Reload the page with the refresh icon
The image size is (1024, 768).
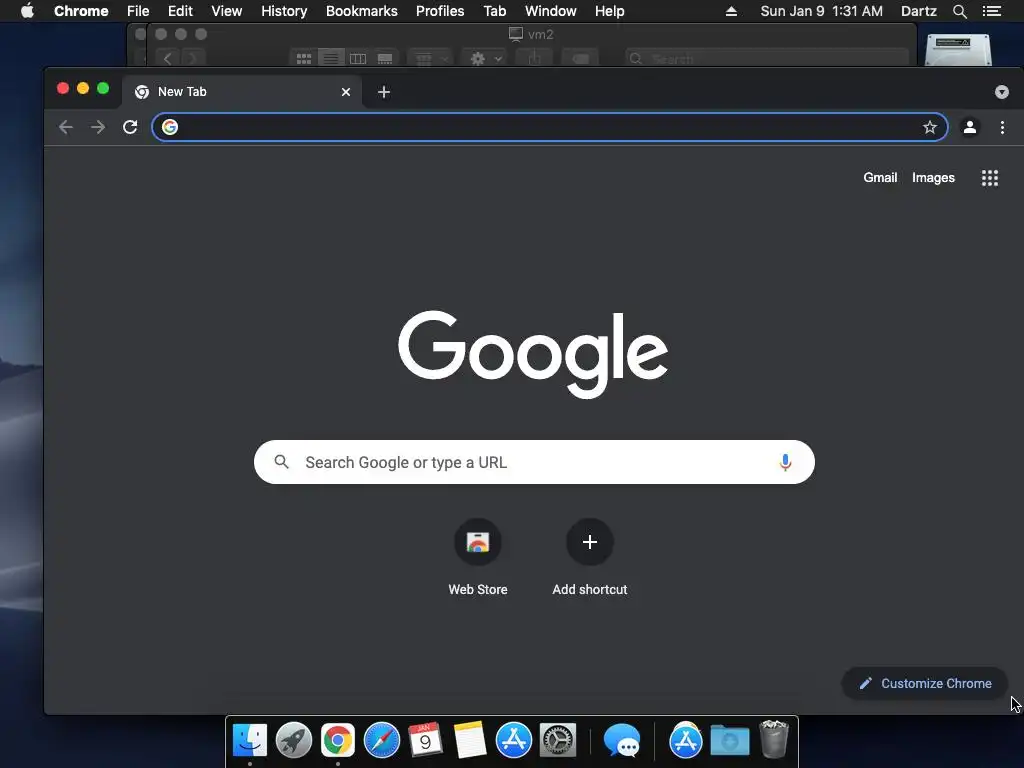130,127
